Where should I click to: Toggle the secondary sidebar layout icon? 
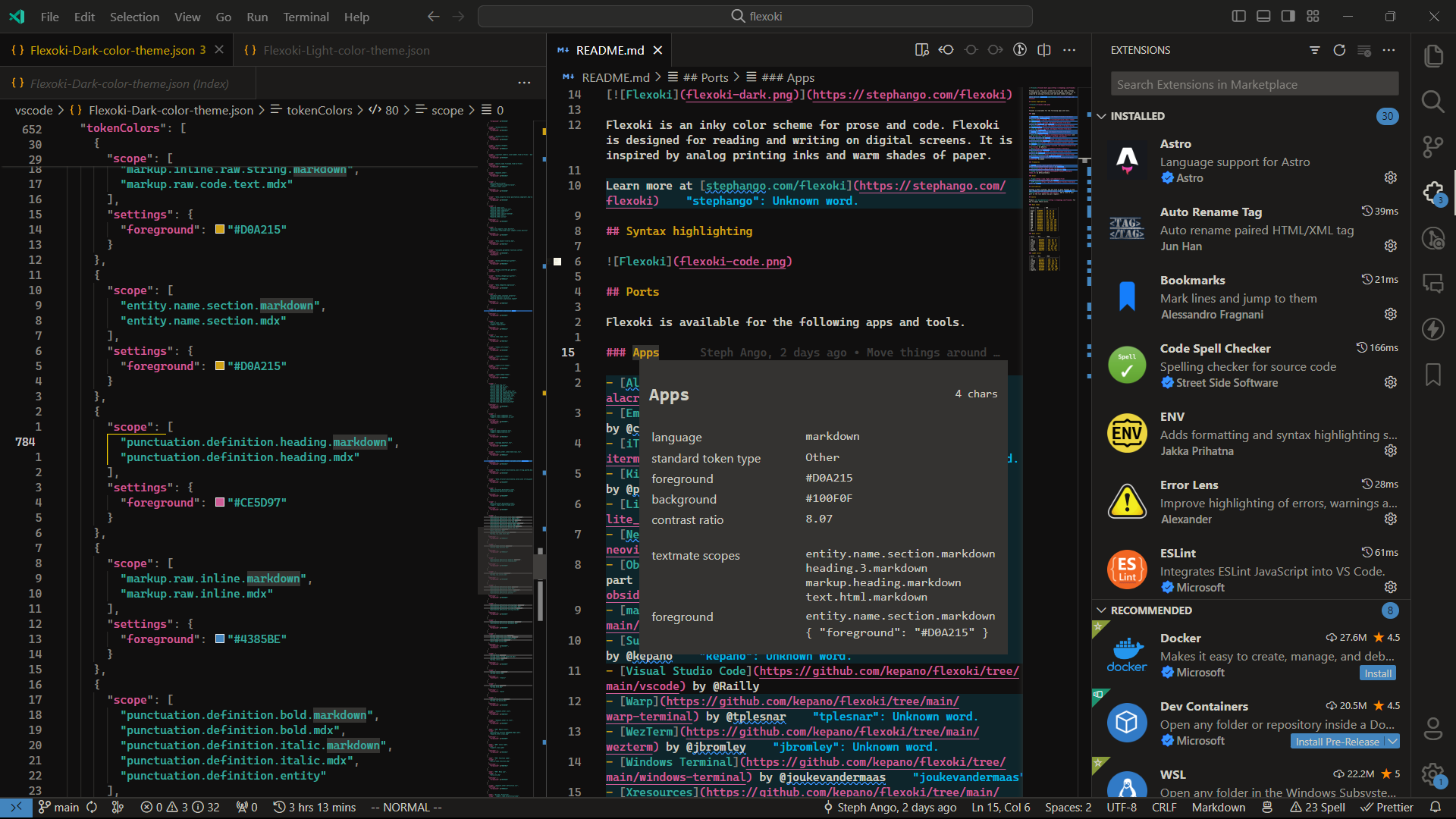(x=1287, y=15)
